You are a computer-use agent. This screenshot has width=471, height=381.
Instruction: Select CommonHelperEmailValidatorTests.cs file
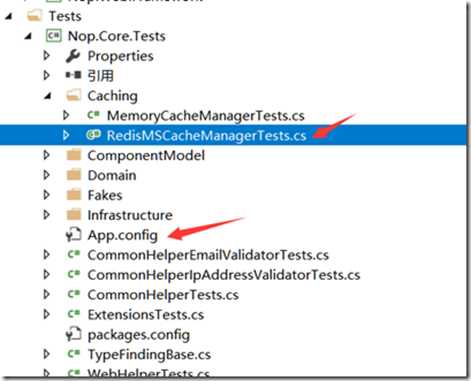[x=208, y=255]
